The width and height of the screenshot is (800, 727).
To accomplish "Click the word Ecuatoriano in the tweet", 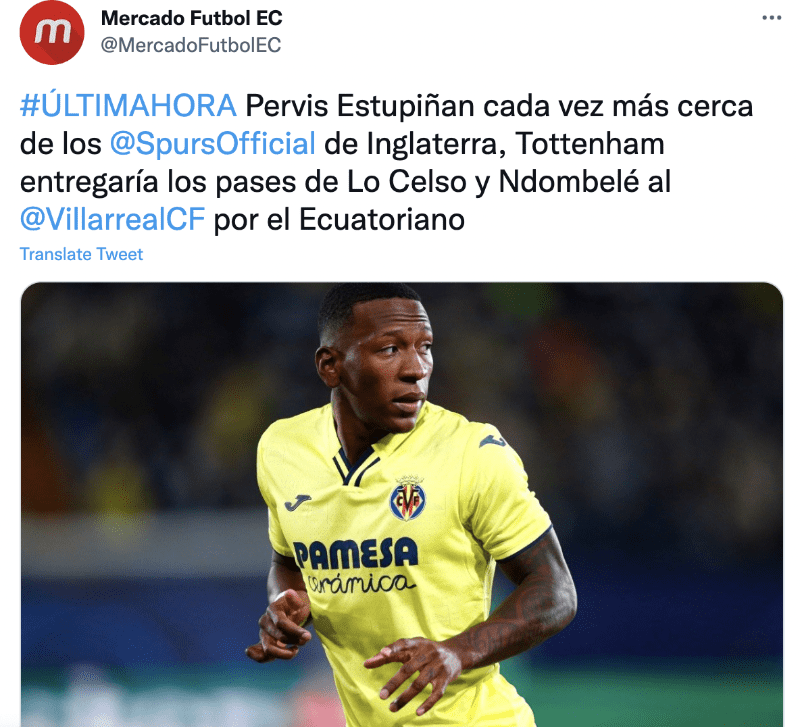I will click(x=382, y=219).
